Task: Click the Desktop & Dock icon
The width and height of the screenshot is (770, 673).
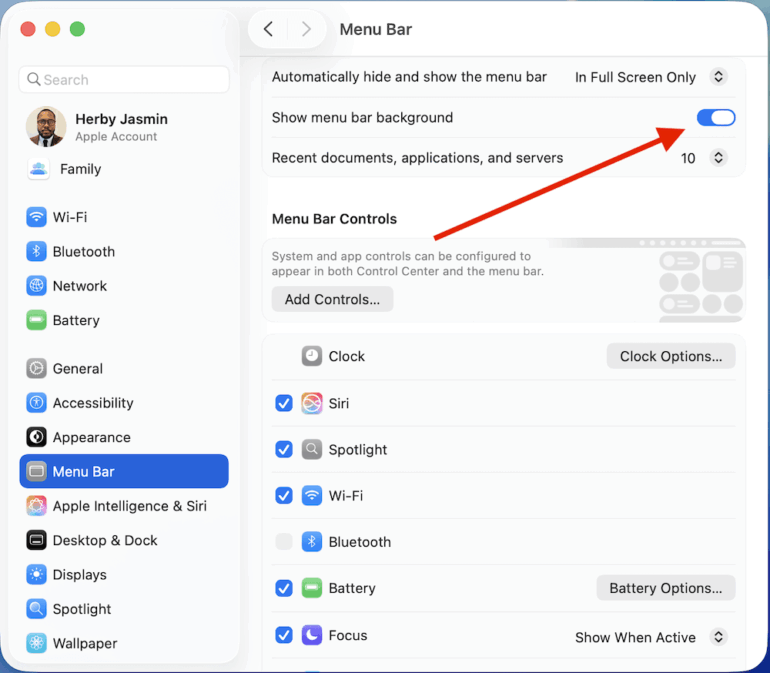Action: pyautogui.click(x=36, y=540)
